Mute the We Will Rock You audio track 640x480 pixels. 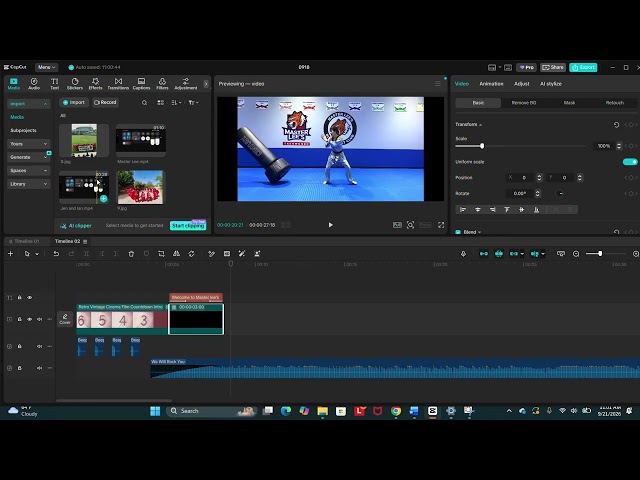[x=40, y=368]
